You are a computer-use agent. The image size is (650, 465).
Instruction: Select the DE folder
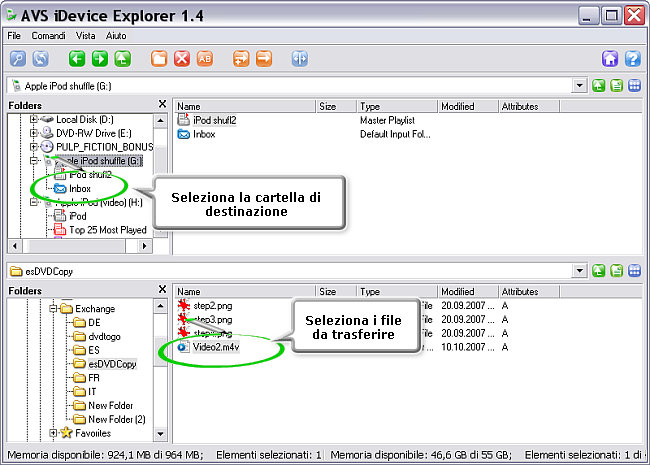[94, 322]
